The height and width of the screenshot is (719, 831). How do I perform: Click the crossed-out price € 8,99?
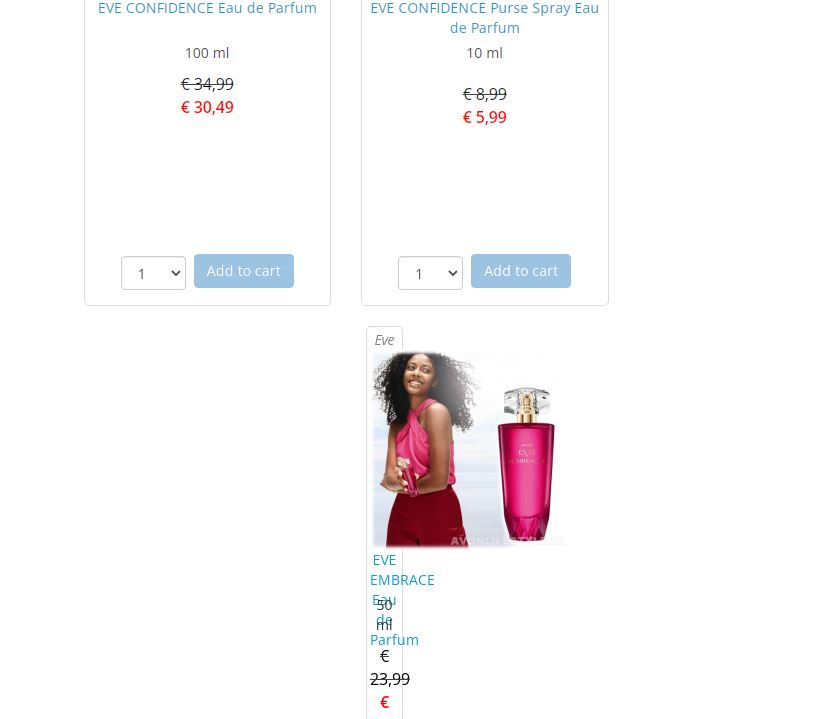click(484, 94)
